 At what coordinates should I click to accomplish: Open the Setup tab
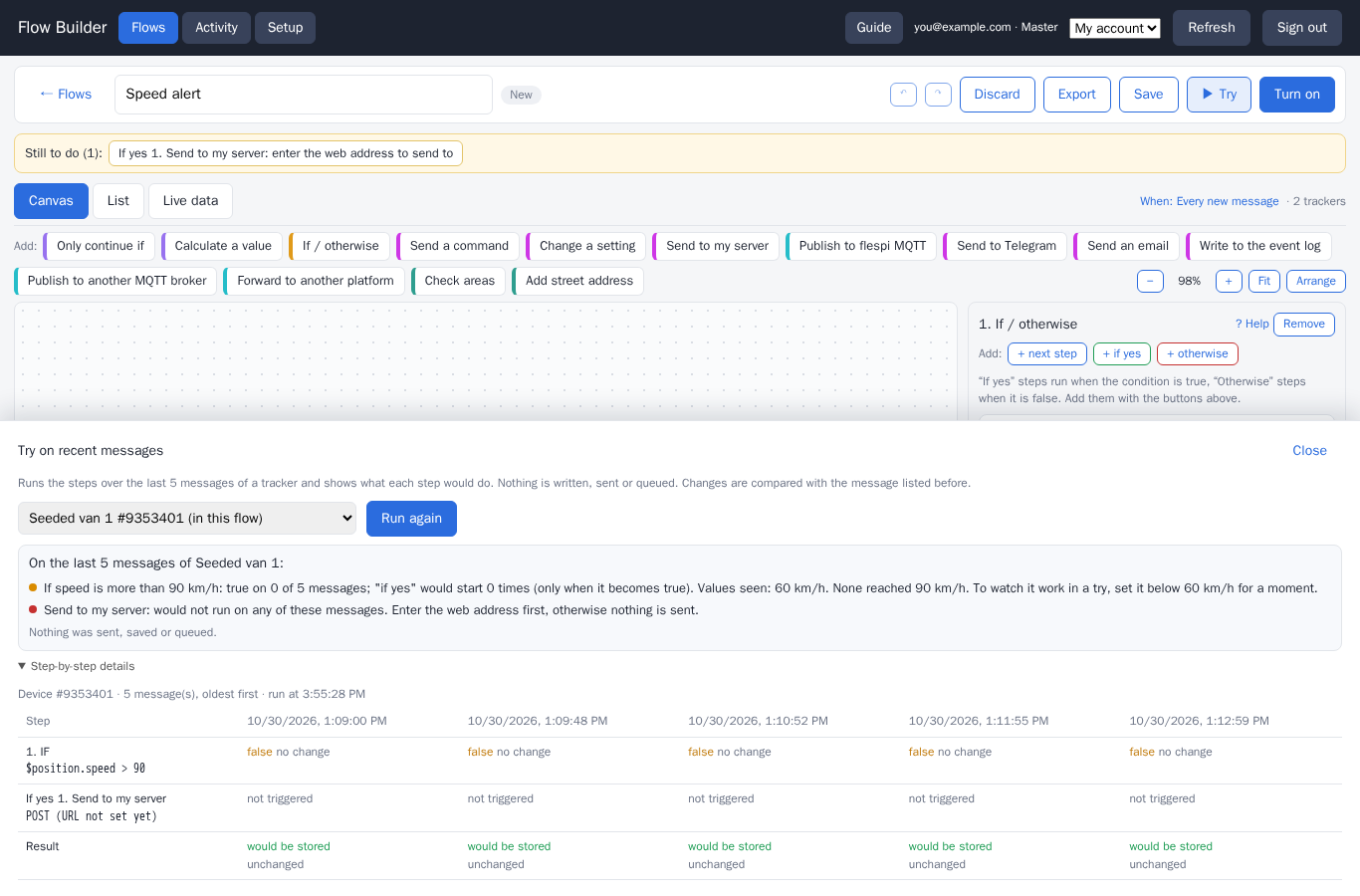pos(285,28)
